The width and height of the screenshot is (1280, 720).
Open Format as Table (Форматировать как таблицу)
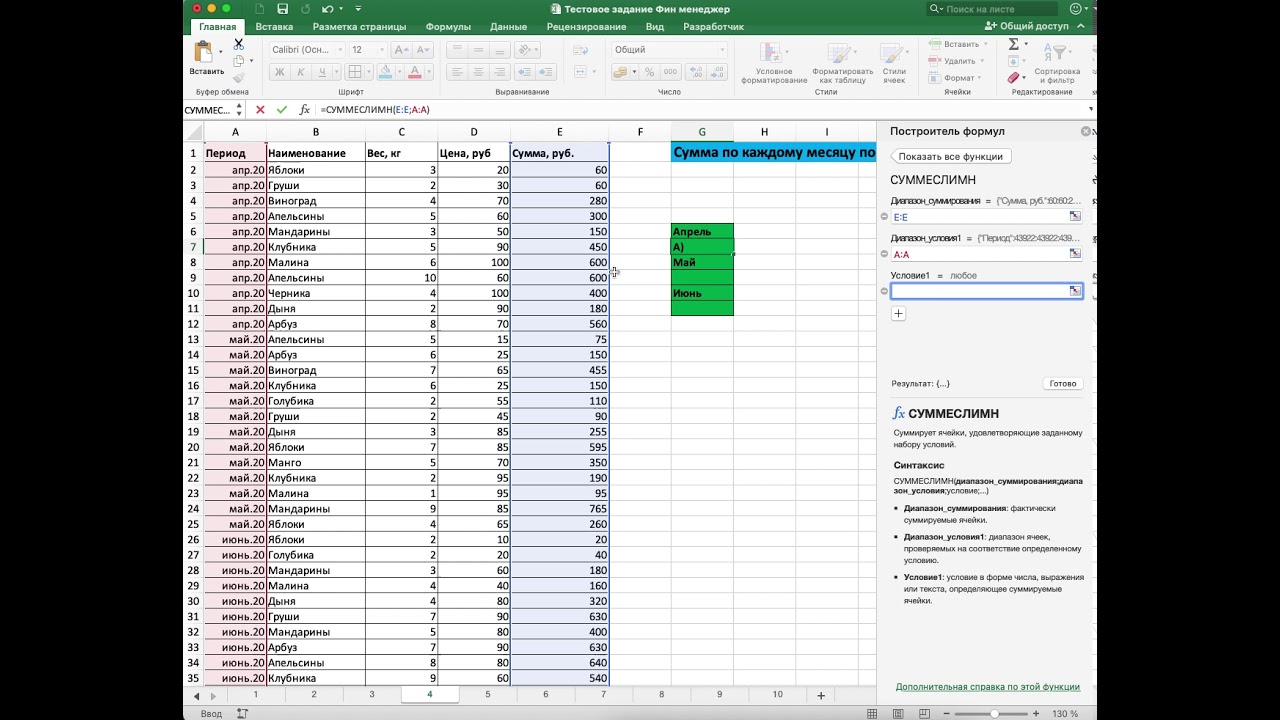(x=842, y=62)
